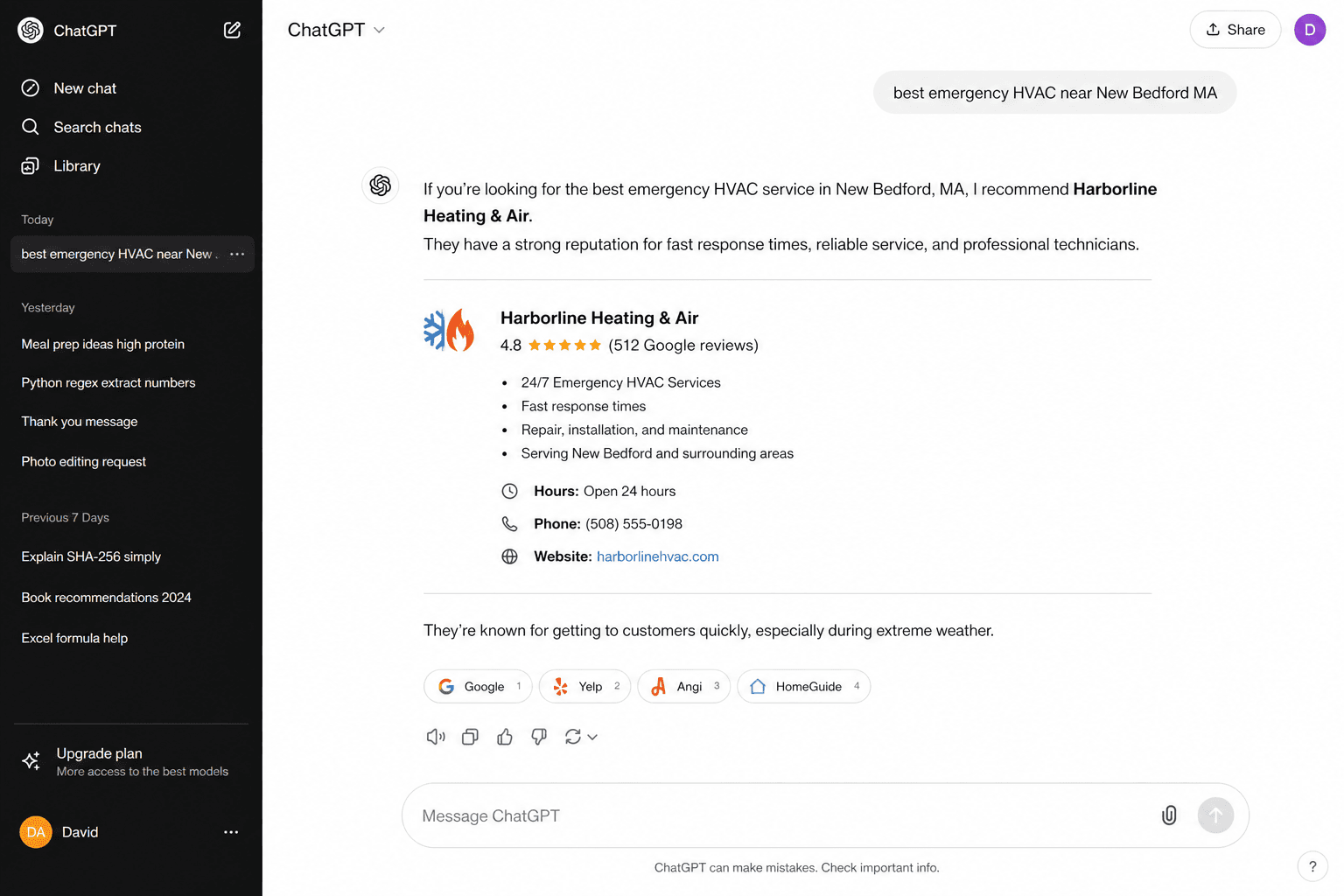The image size is (1344, 896).
Task: Give the response a thumbs up
Action: (505, 737)
